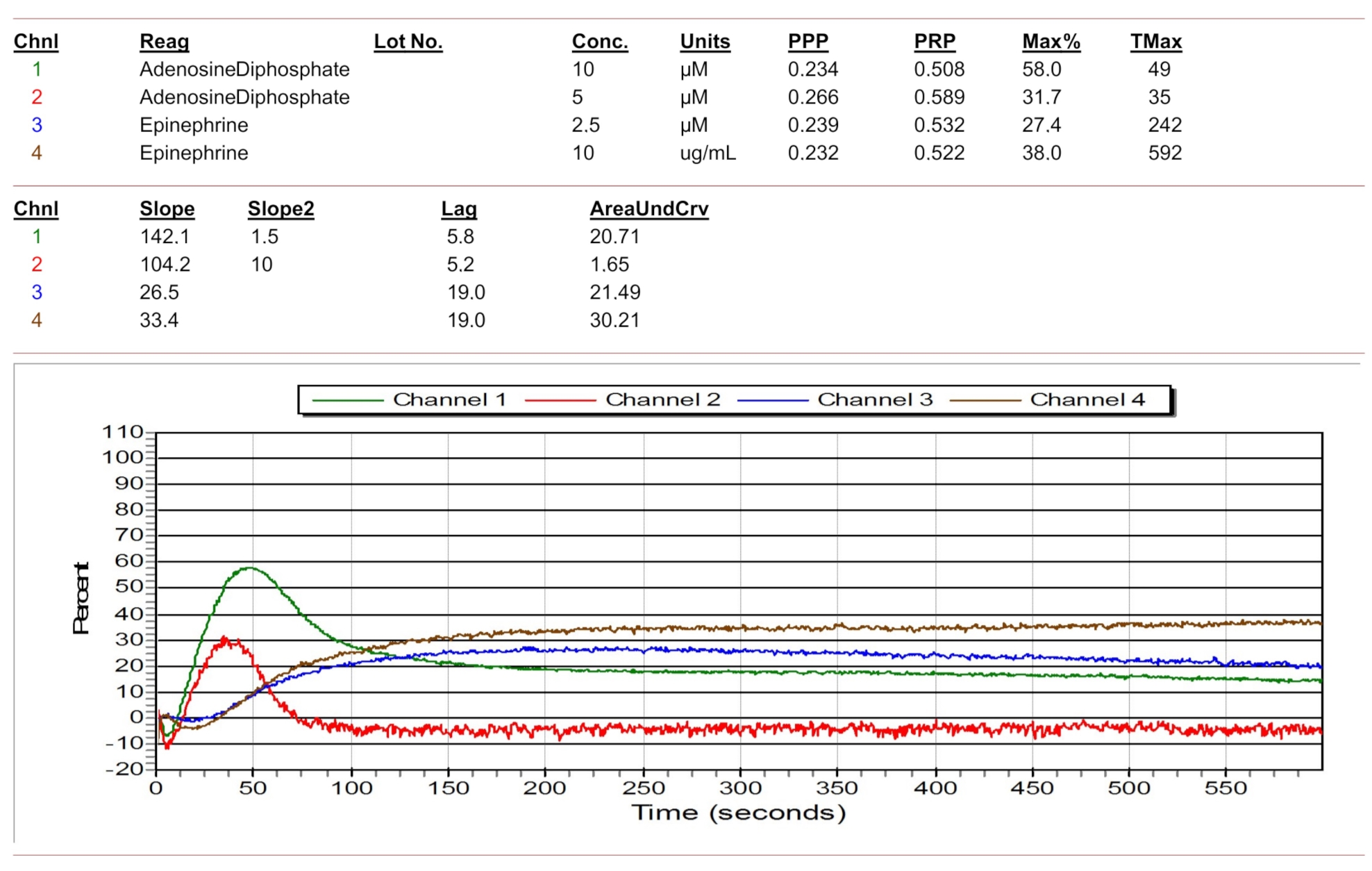
Task: Click area under curve value 1.65
Action: (x=610, y=265)
